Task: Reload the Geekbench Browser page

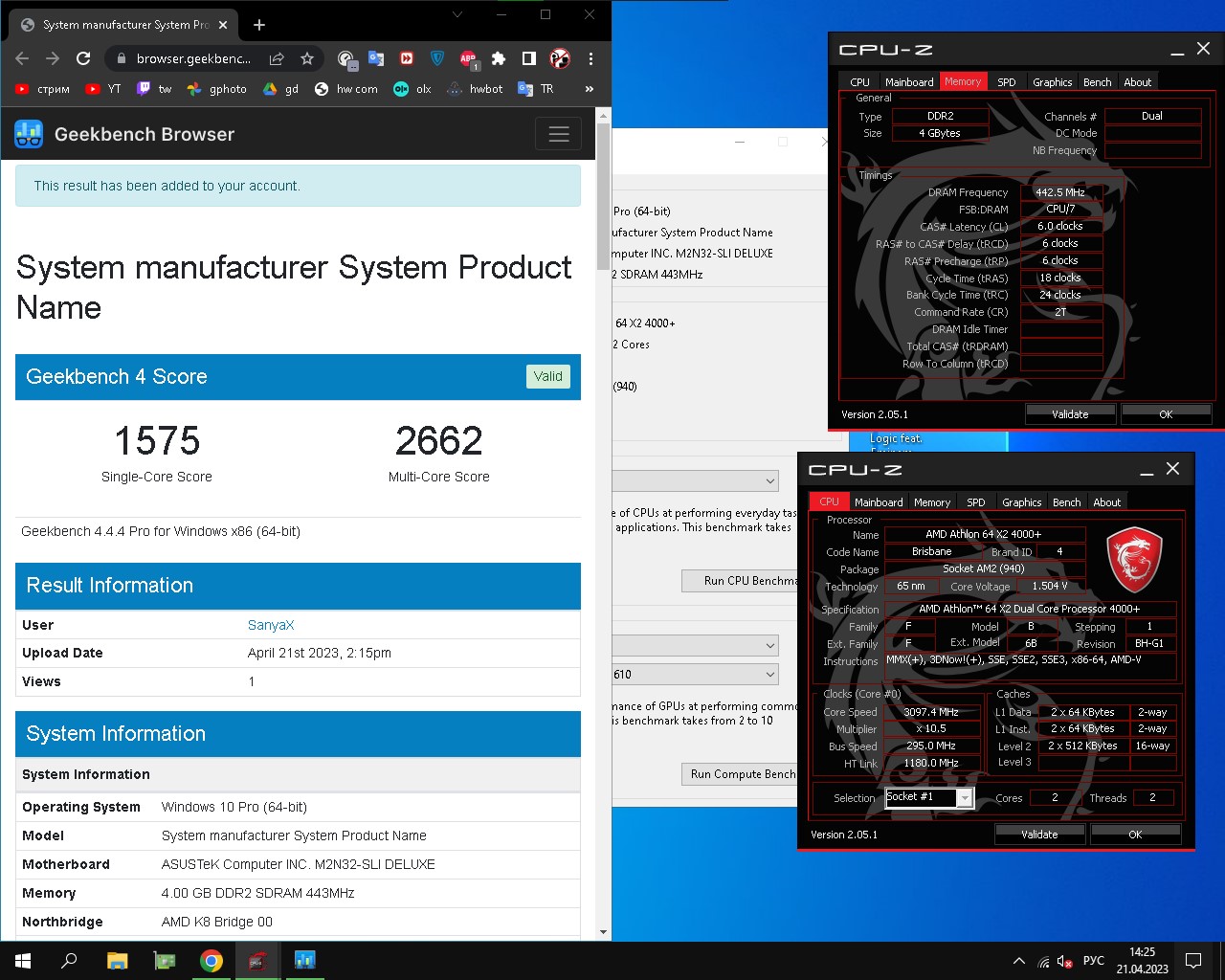Action: (83, 58)
